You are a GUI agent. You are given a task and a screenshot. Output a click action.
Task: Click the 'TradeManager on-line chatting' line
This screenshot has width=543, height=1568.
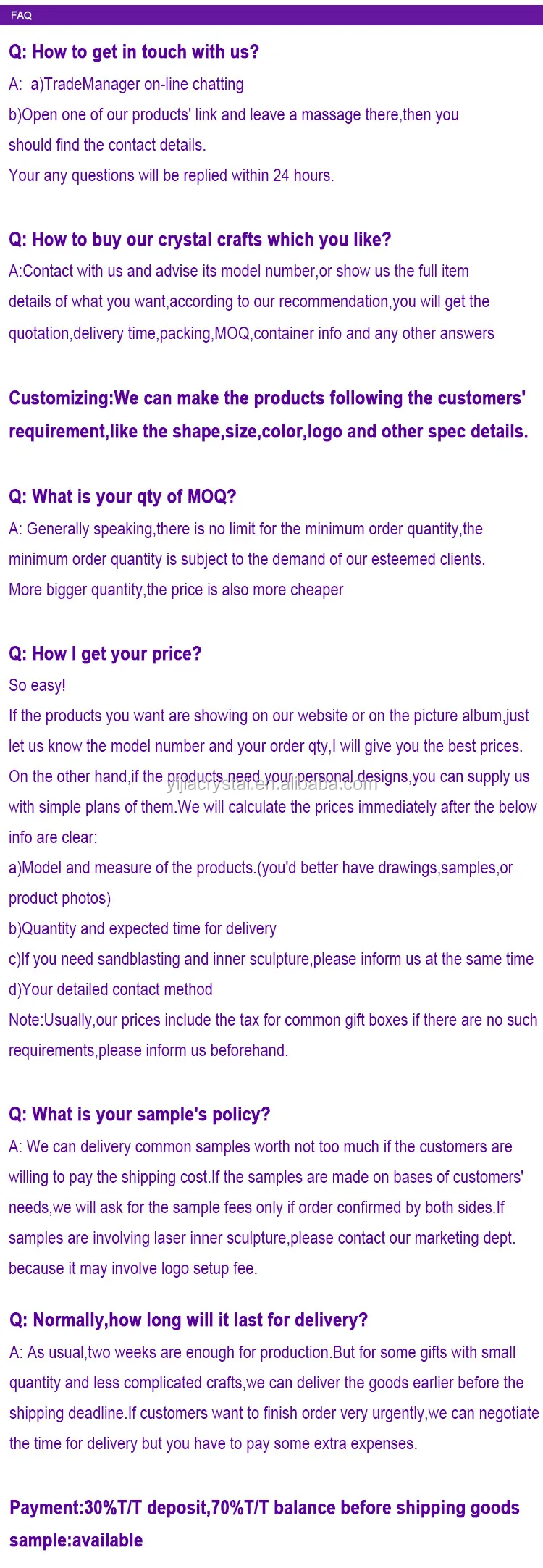point(126,84)
